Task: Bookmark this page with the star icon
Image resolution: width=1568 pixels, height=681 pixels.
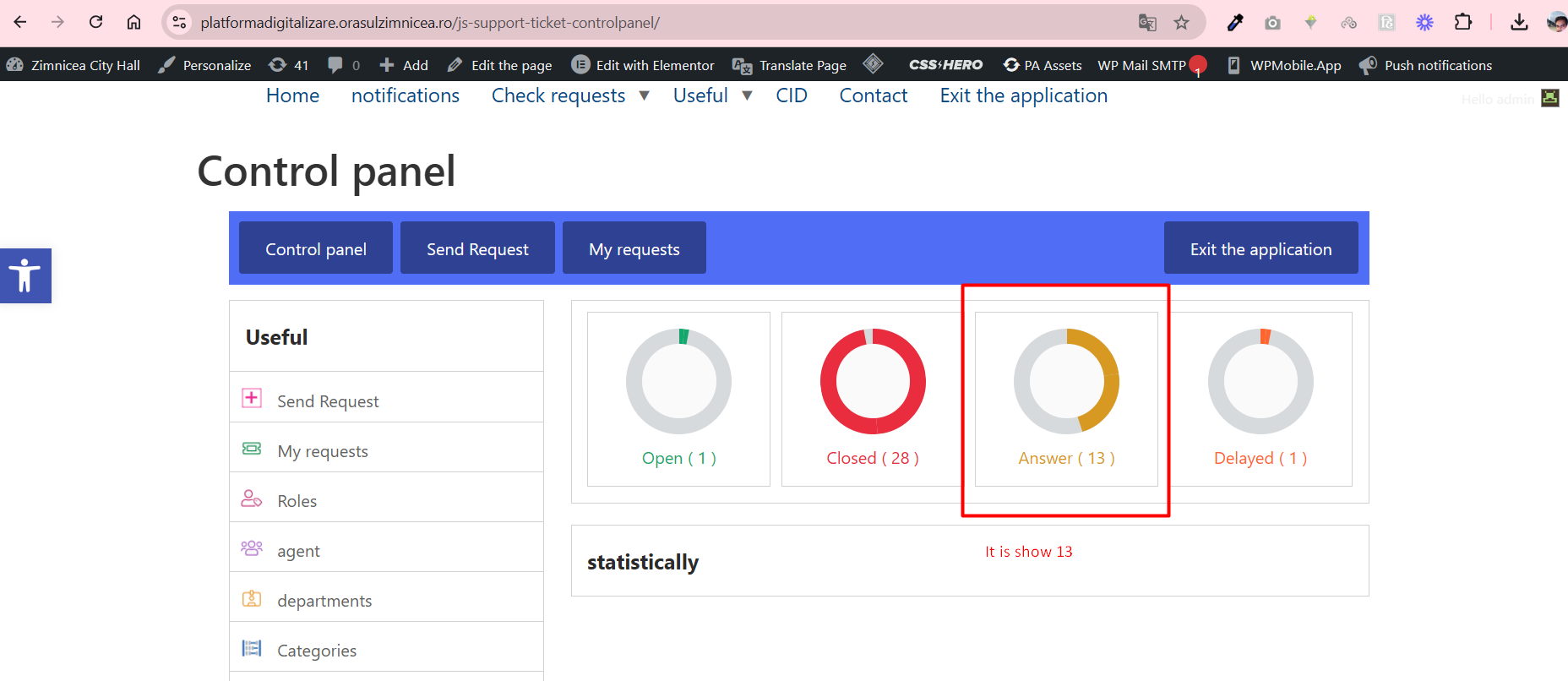Action: point(1181,23)
